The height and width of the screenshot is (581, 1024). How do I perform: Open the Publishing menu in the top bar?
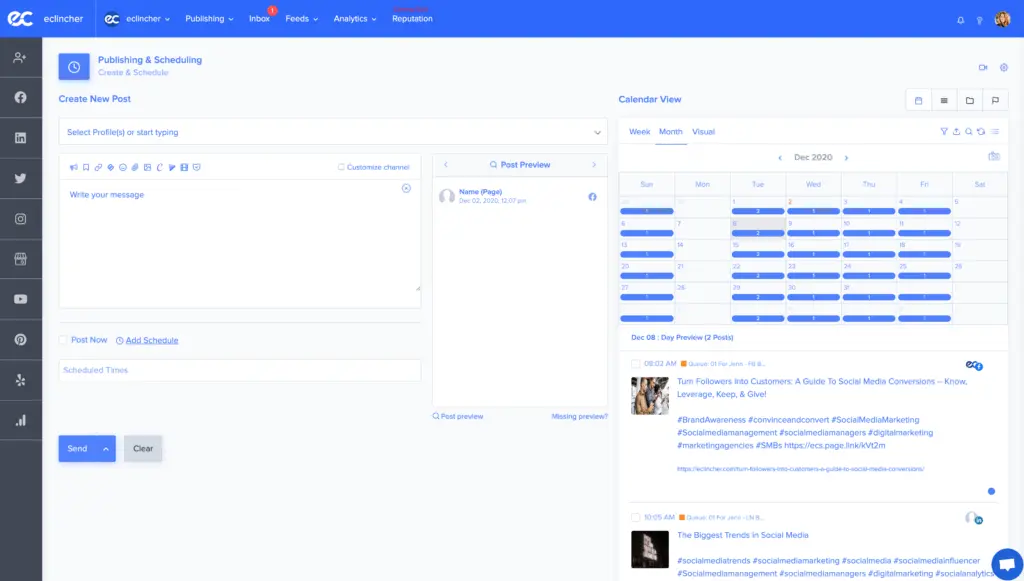pyautogui.click(x=207, y=18)
